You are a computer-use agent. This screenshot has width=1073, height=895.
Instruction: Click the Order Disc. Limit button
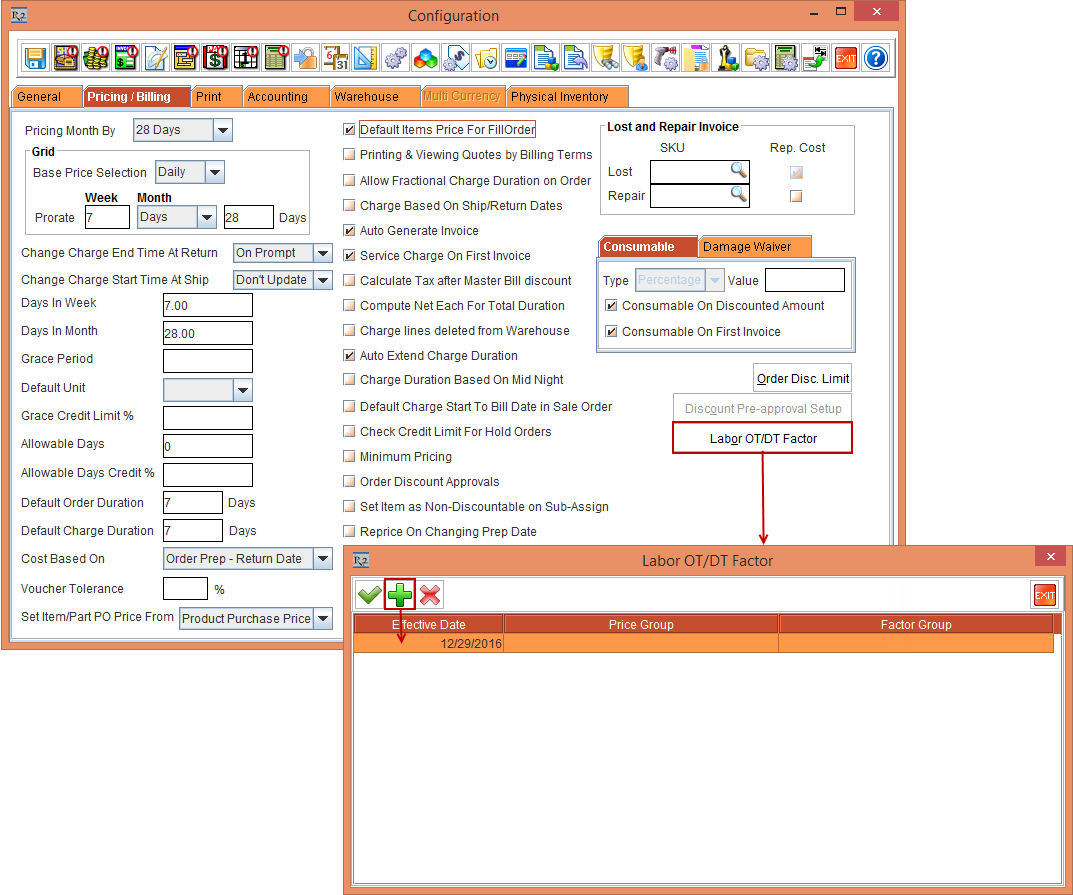[x=802, y=379]
